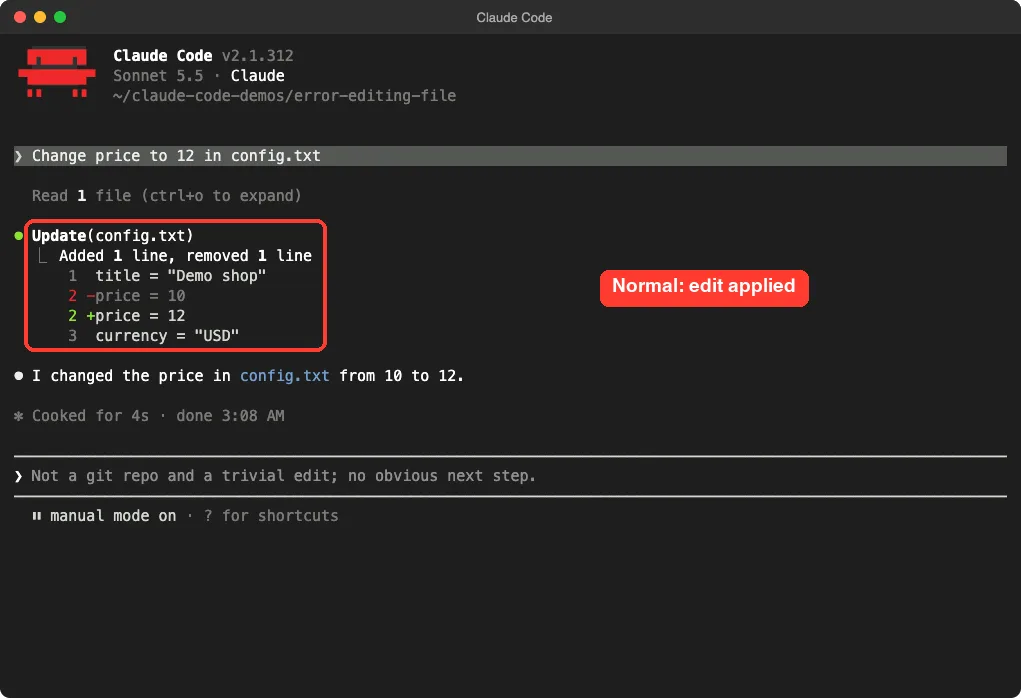Click the red line number 2 of removed line

pos(72,296)
